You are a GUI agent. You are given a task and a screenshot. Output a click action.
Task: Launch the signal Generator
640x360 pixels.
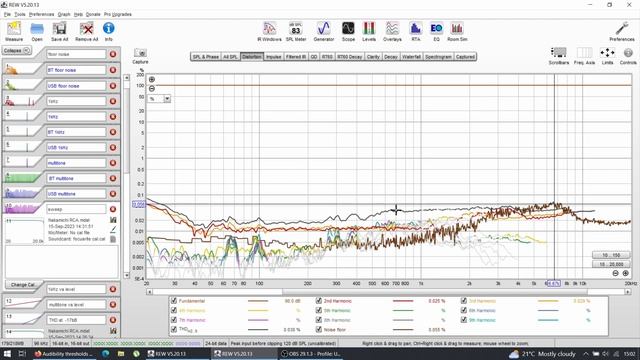pos(324,31)
